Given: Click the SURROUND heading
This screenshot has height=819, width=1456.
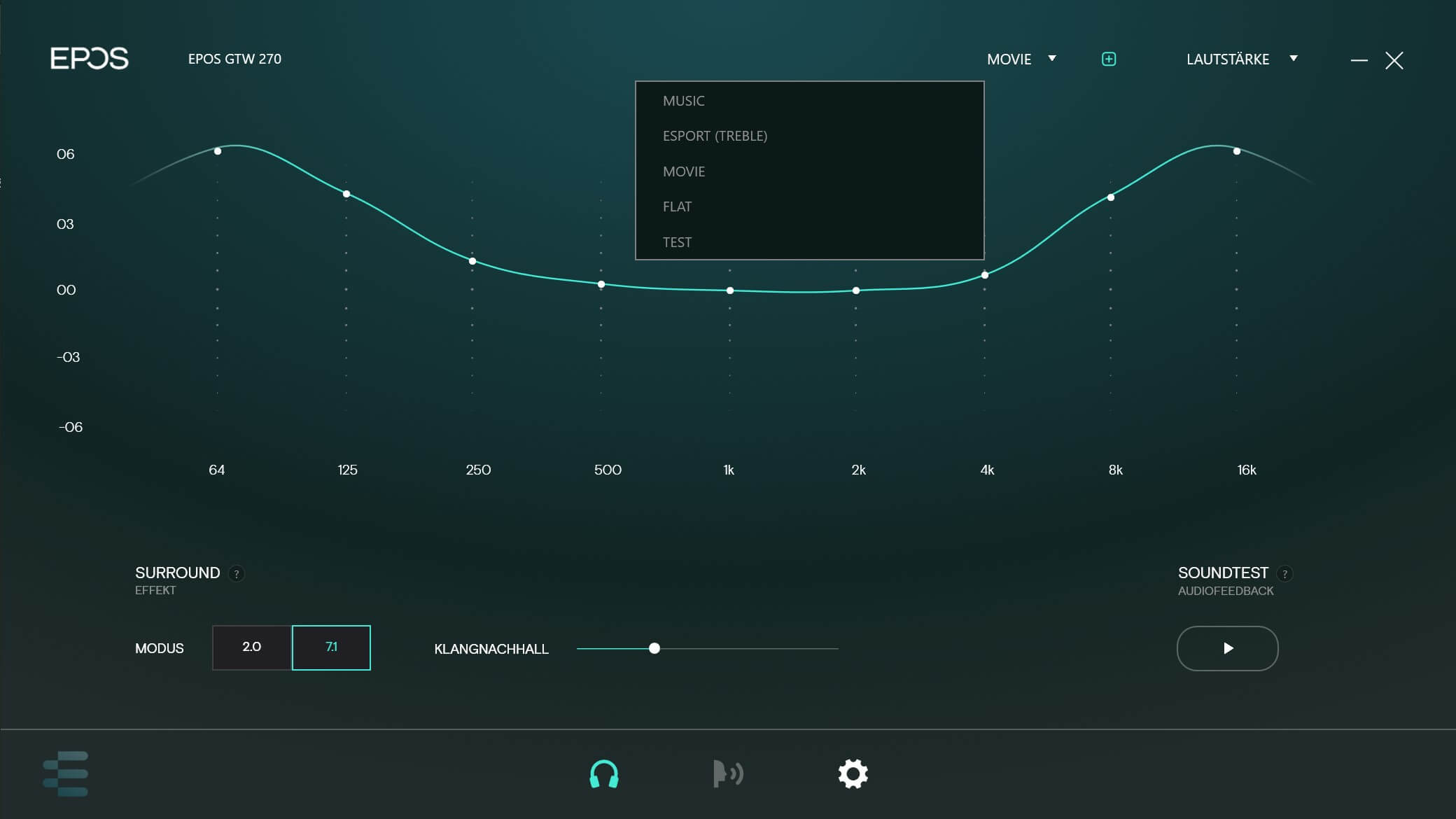Looking at the screenshot, I should (x=178, y=573).
